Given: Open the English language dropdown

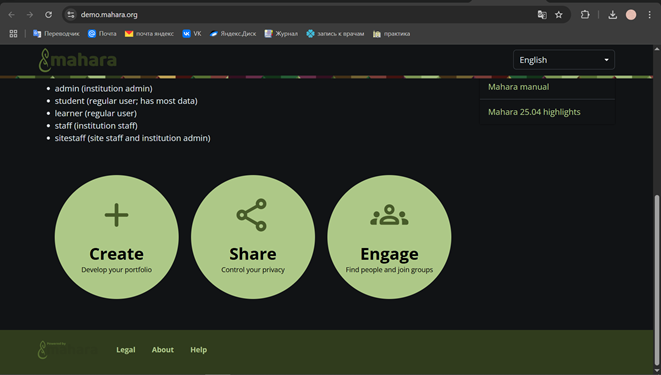Looking at the screenshot, I should [564, 60].
